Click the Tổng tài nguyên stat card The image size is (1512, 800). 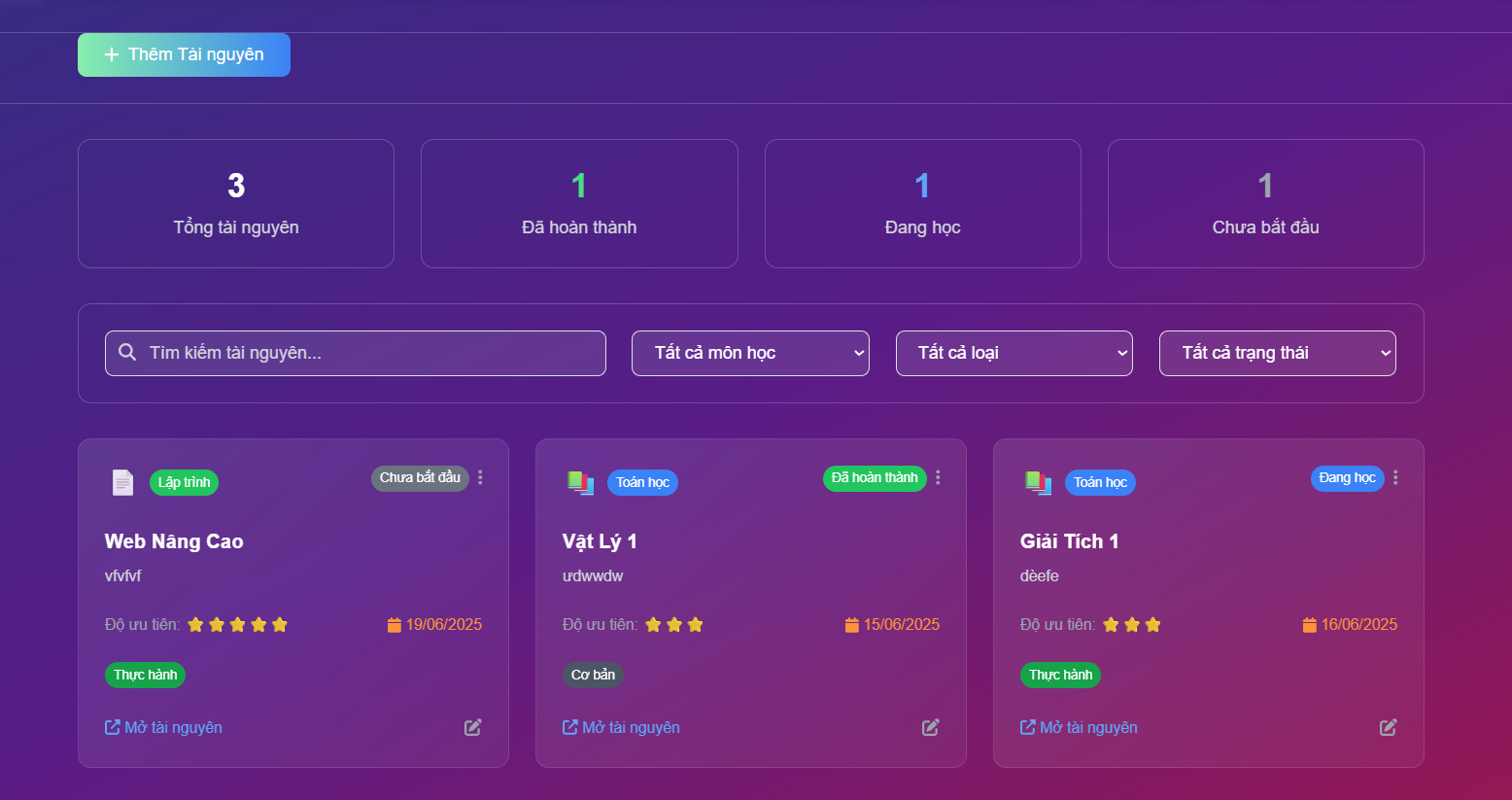pyautogui.click(x=236, y=203)
